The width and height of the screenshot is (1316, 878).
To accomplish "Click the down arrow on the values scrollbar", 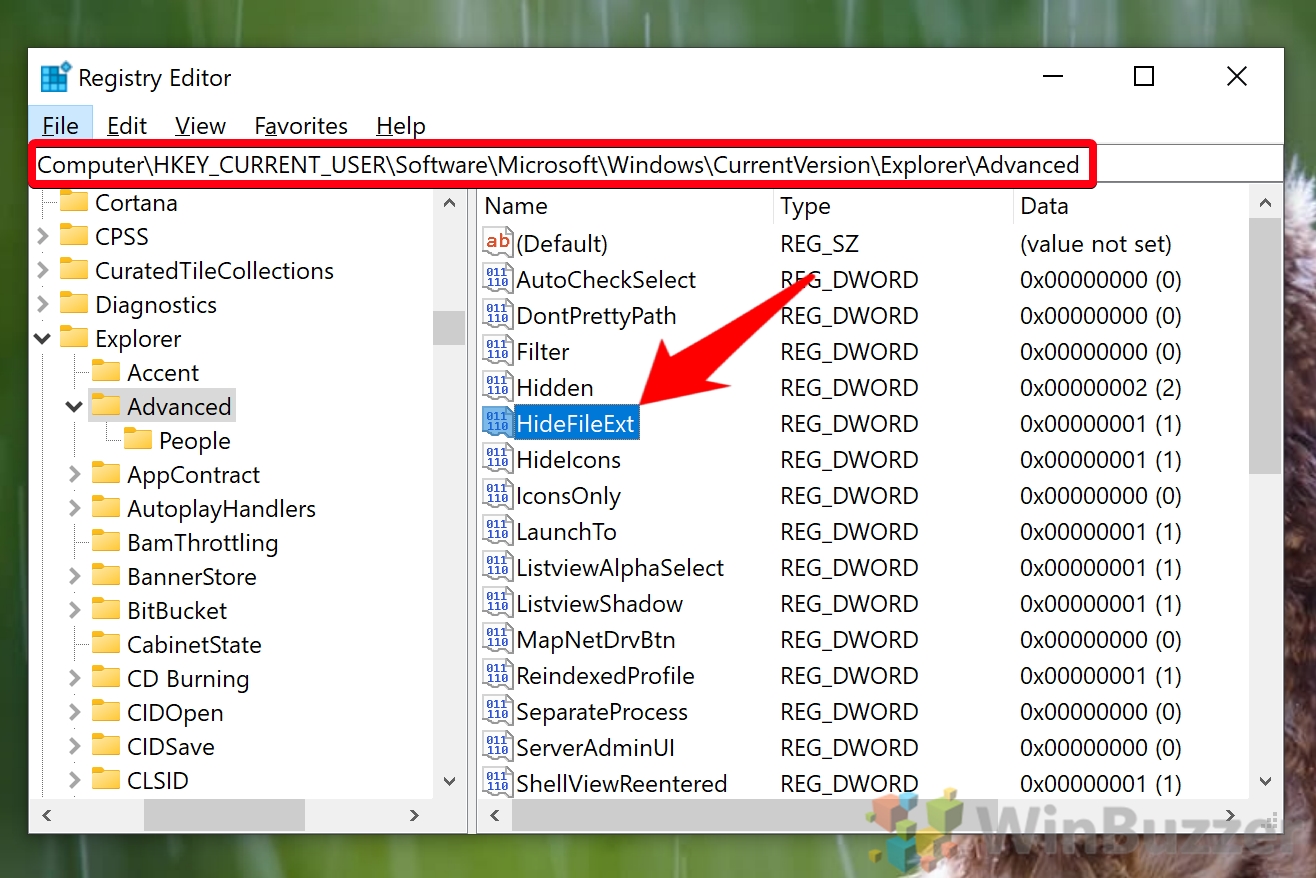I will (1266, 783).
